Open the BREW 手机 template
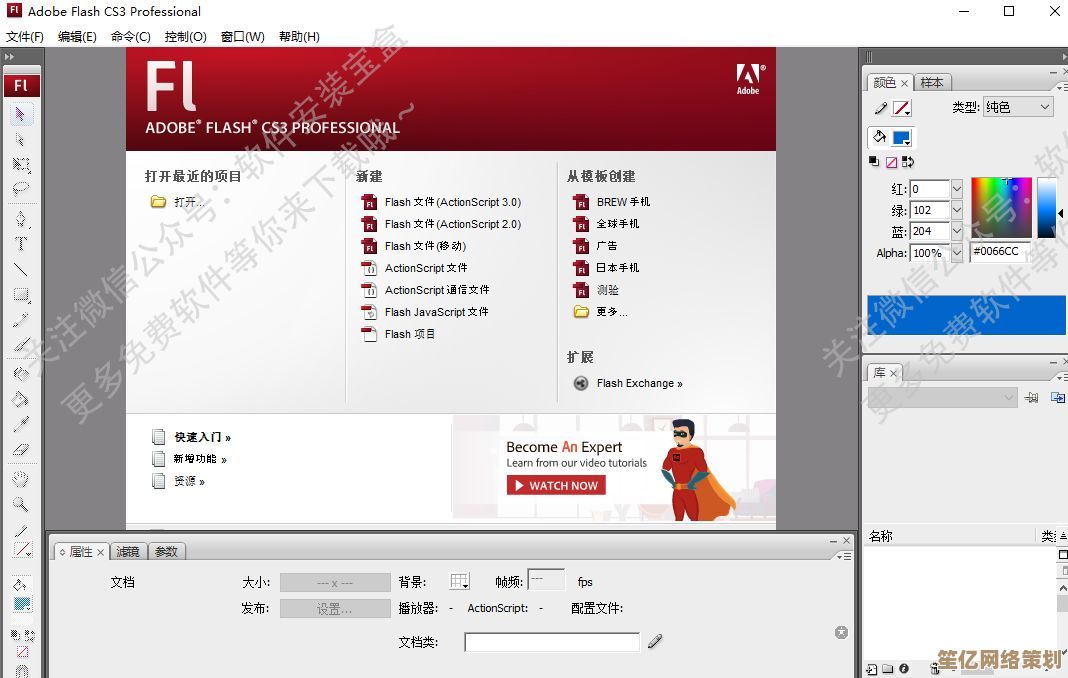Viewport: 1068px width, 678px height. (x=612, y=202)
